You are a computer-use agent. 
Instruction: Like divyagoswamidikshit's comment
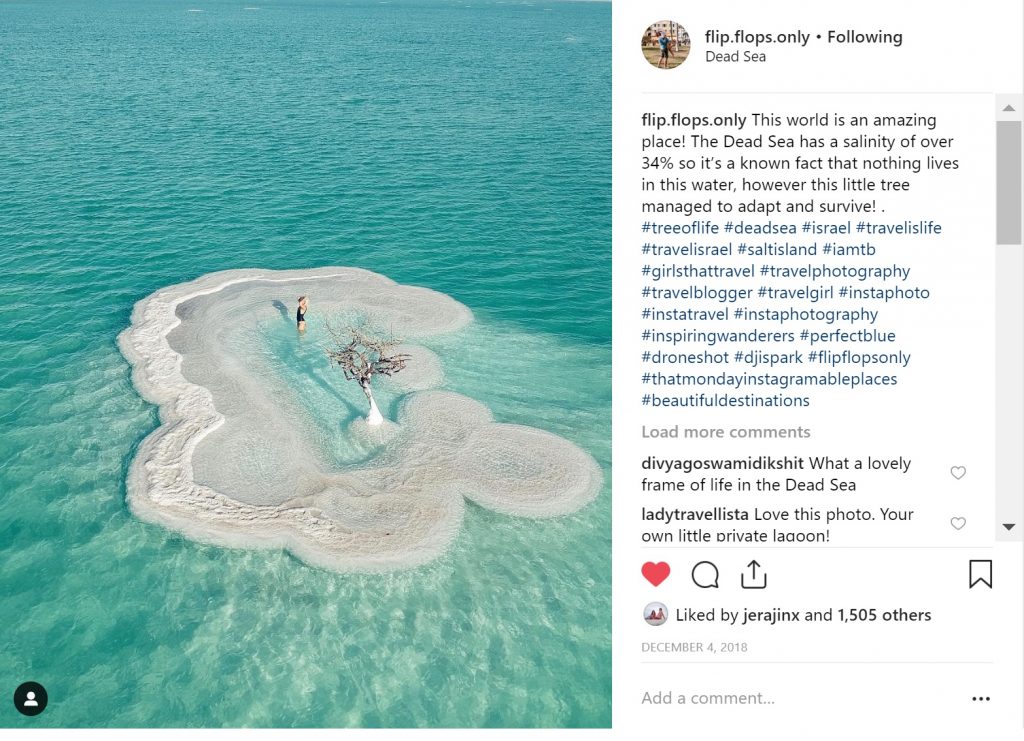point(958,473)
